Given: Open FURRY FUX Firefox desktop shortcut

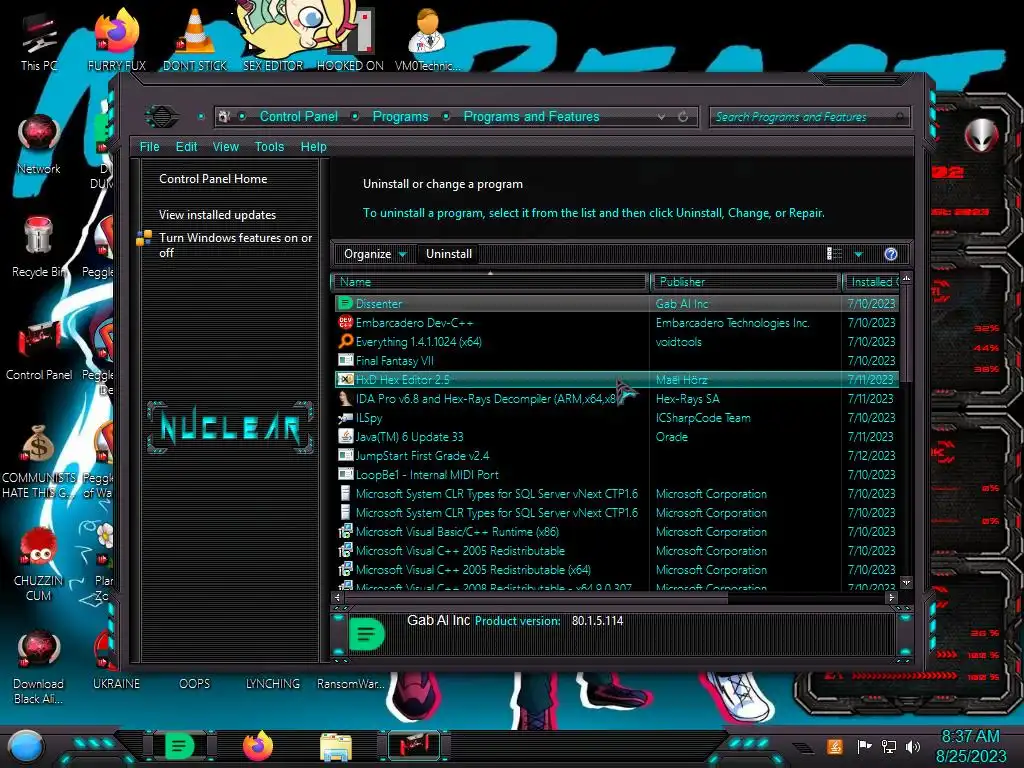Looking at the screenshot, I should pyautogui.click(x=117, y=40).
